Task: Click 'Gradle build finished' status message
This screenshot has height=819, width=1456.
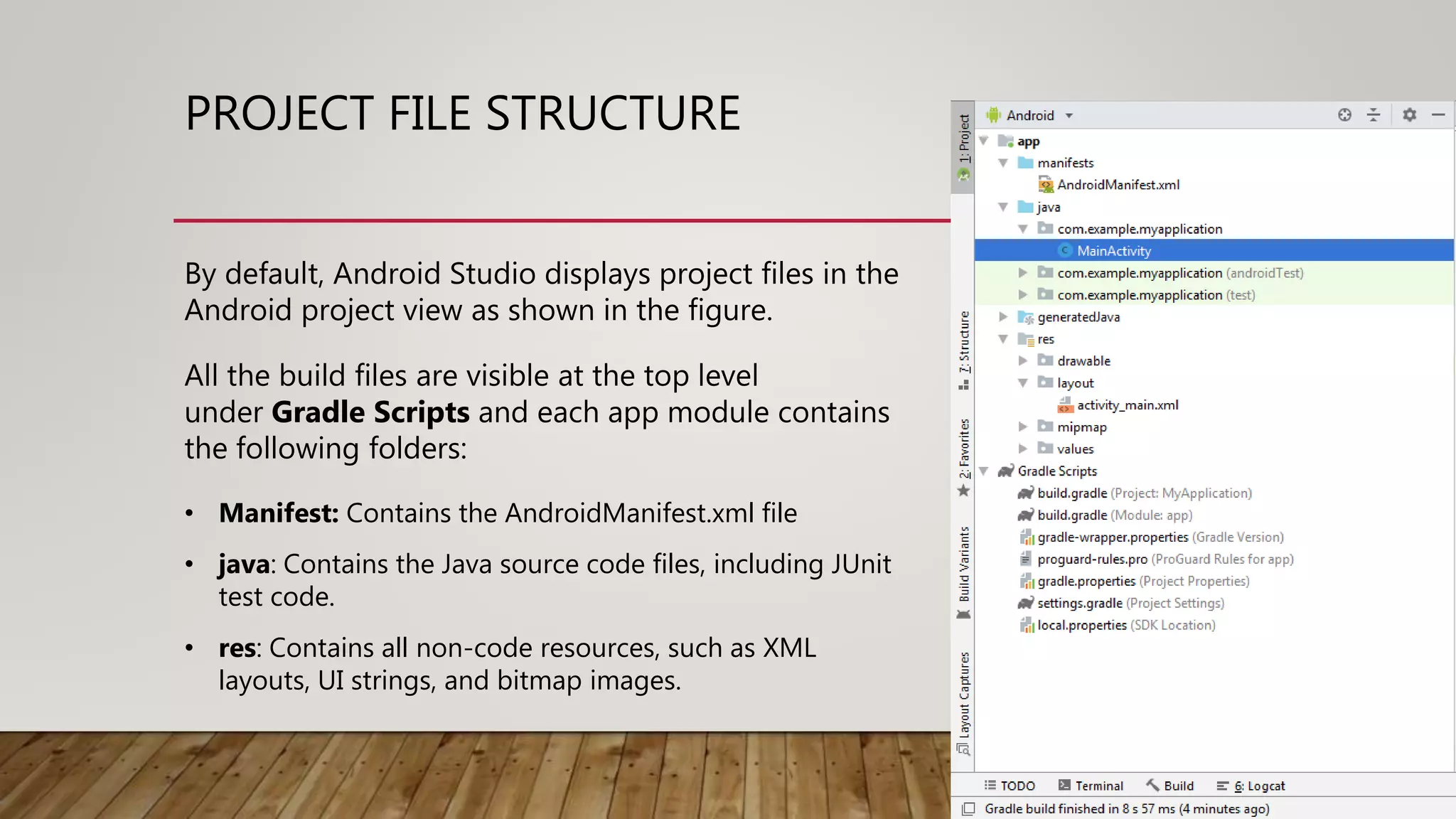Action: click(1127, 809)
